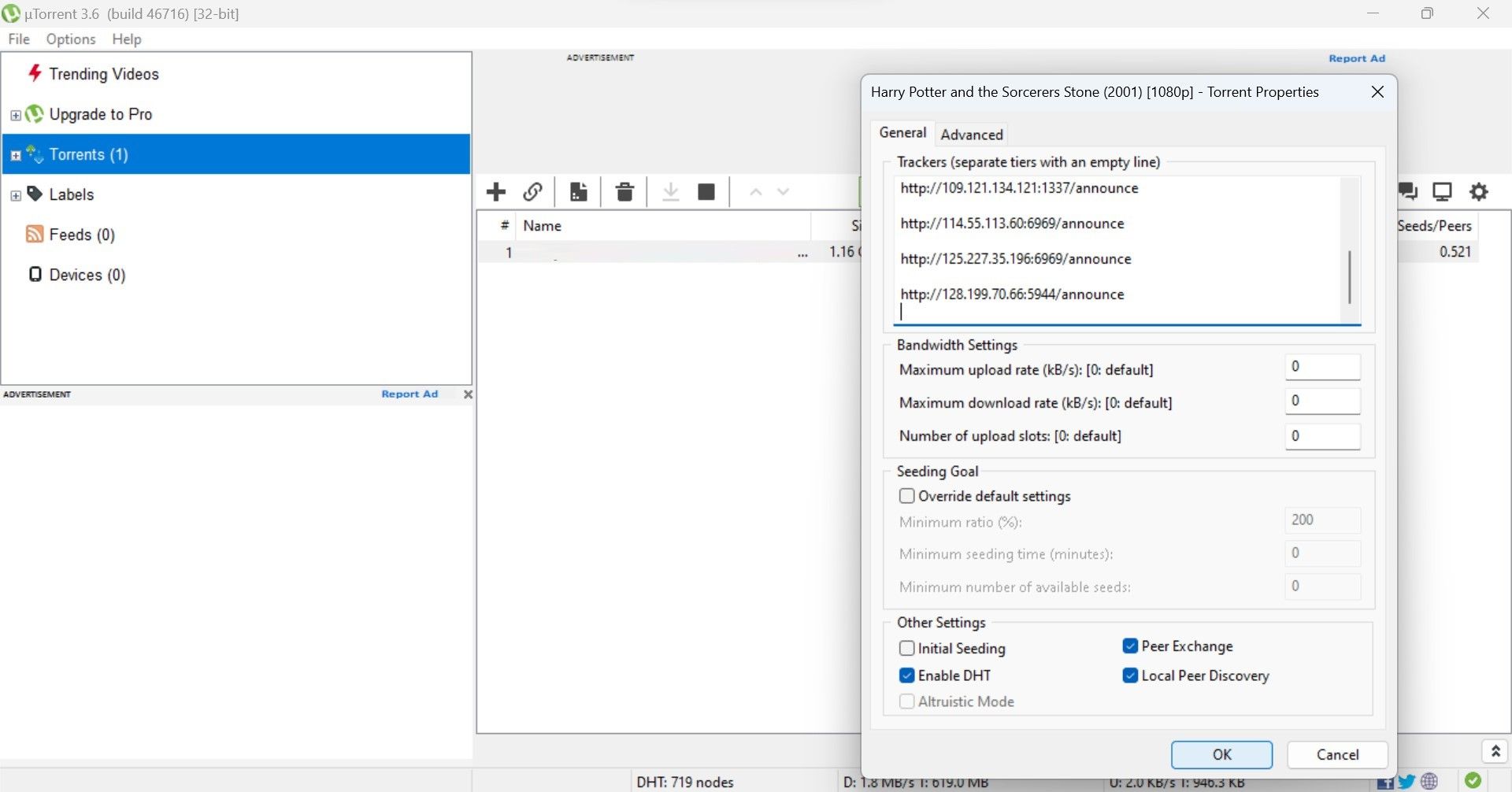This screenshot has width=1512, height=792.
Task: Click the Labels tag icon
Action: click(x=35, y=194)
